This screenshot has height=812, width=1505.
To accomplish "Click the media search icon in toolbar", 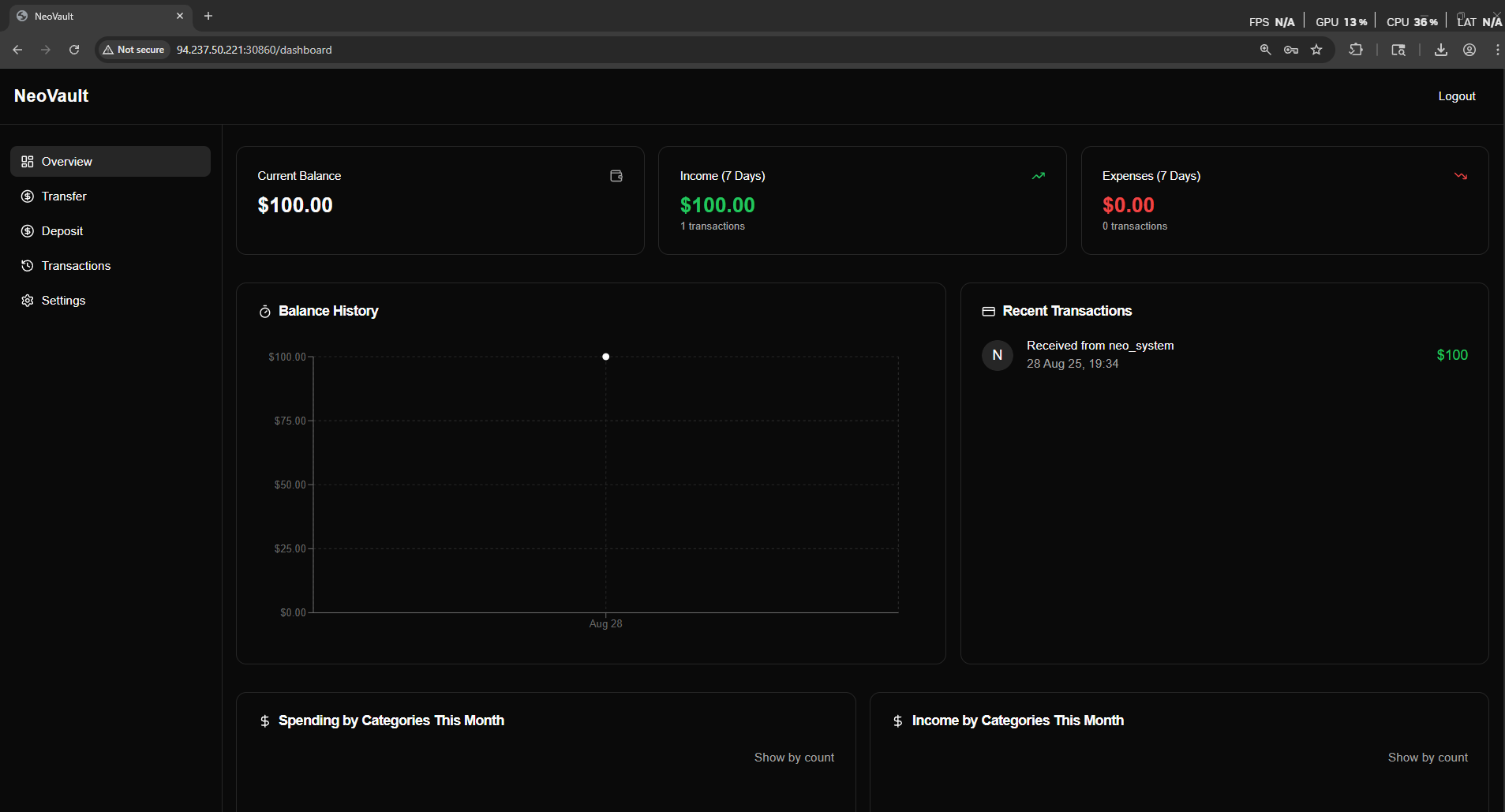I will click(1398, 50).
